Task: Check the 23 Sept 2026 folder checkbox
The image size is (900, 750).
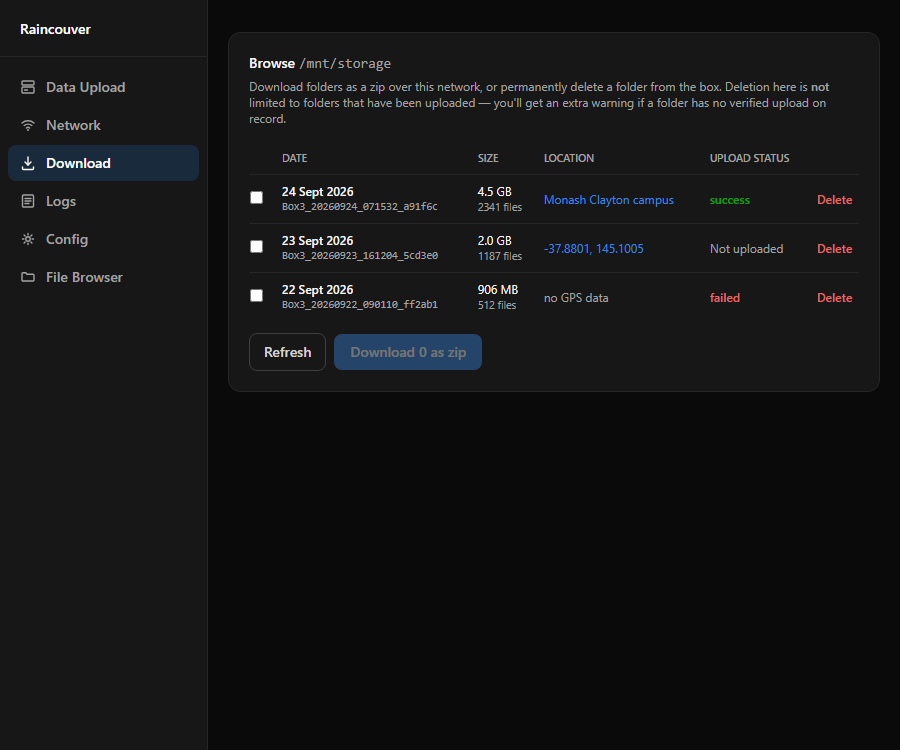Action: tap(257, 246)
